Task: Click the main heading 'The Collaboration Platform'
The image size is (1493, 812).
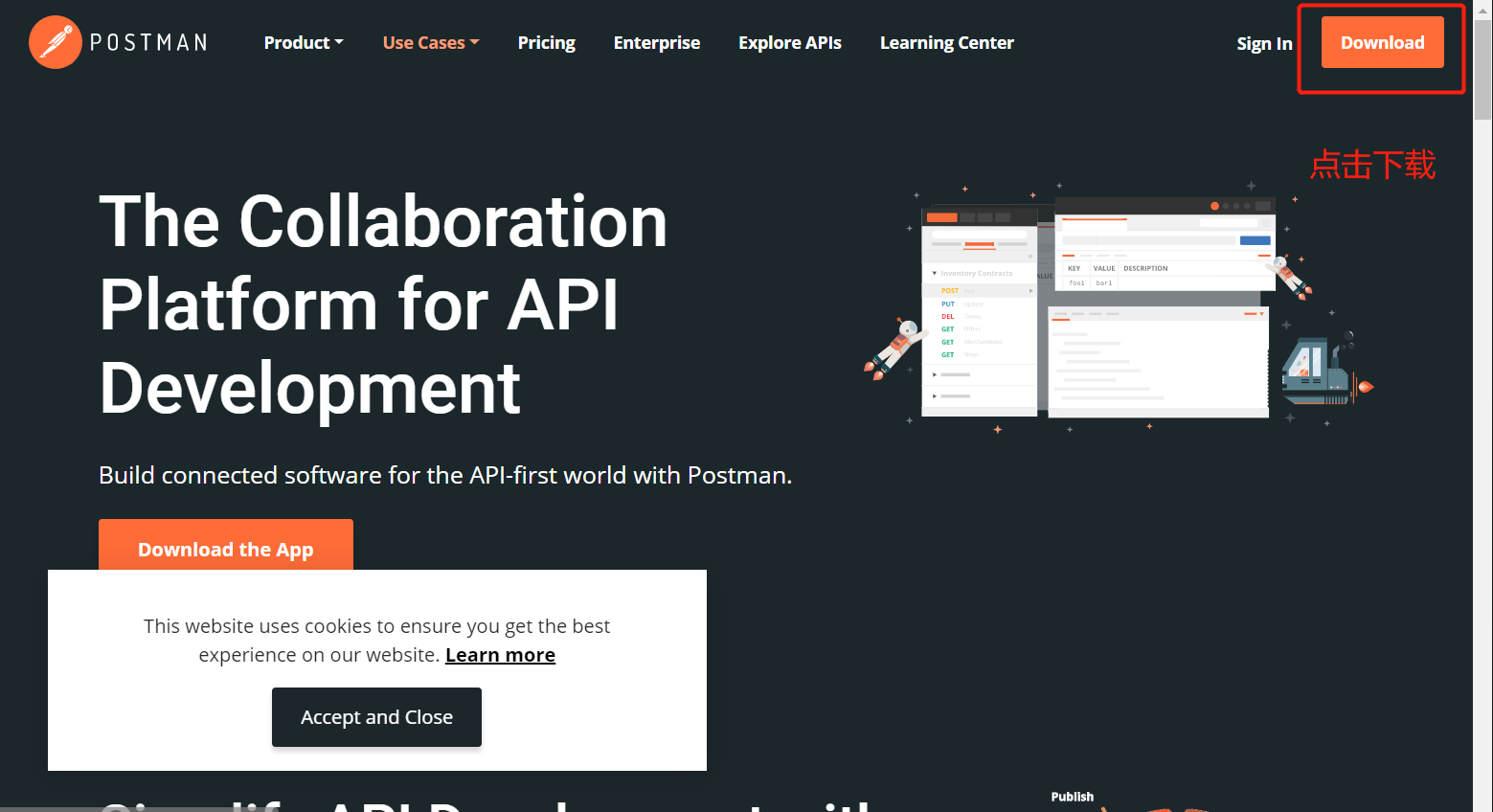Action: click(383, 304)
